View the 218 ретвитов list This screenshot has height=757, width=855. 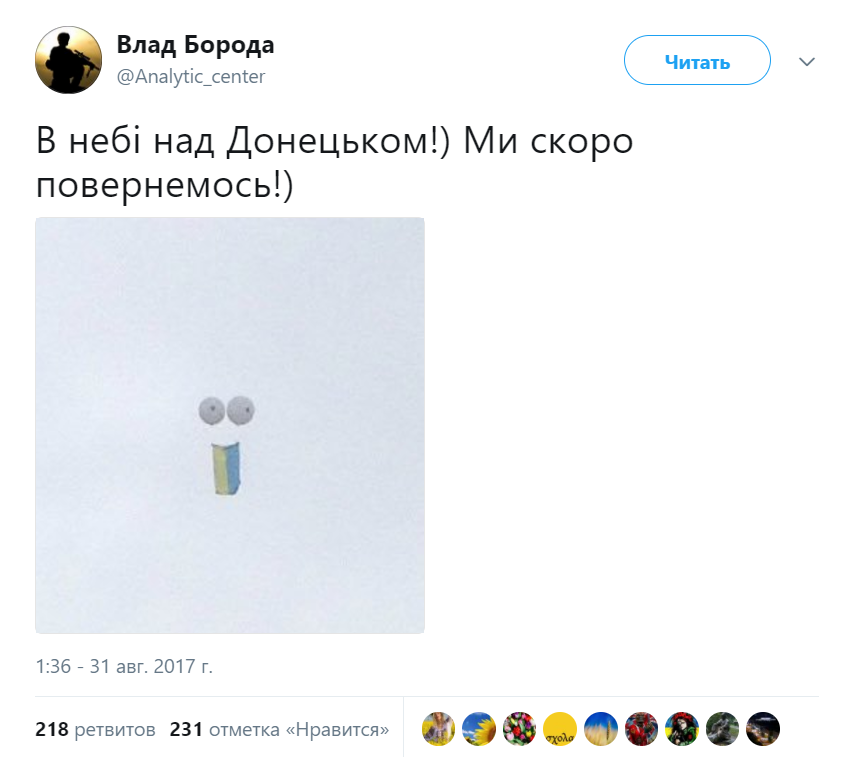point(95,729)
